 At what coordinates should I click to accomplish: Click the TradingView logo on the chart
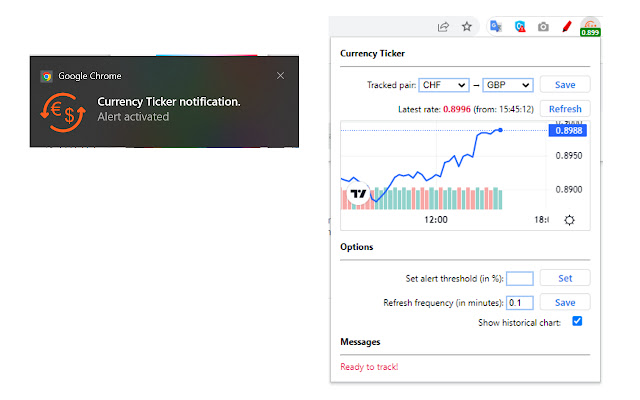358,193
